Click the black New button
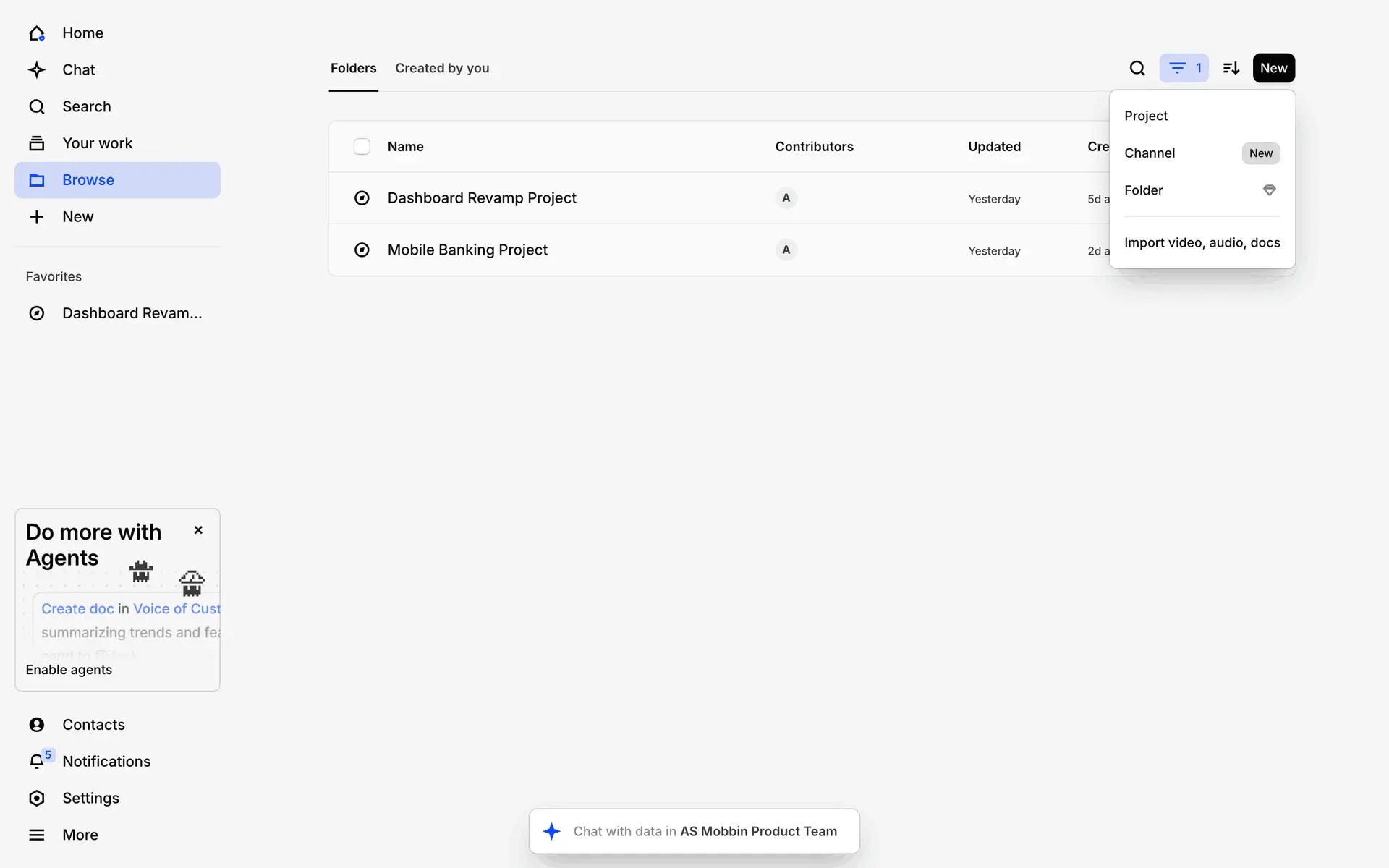1389x868 pixels. tap(1273, 68)
